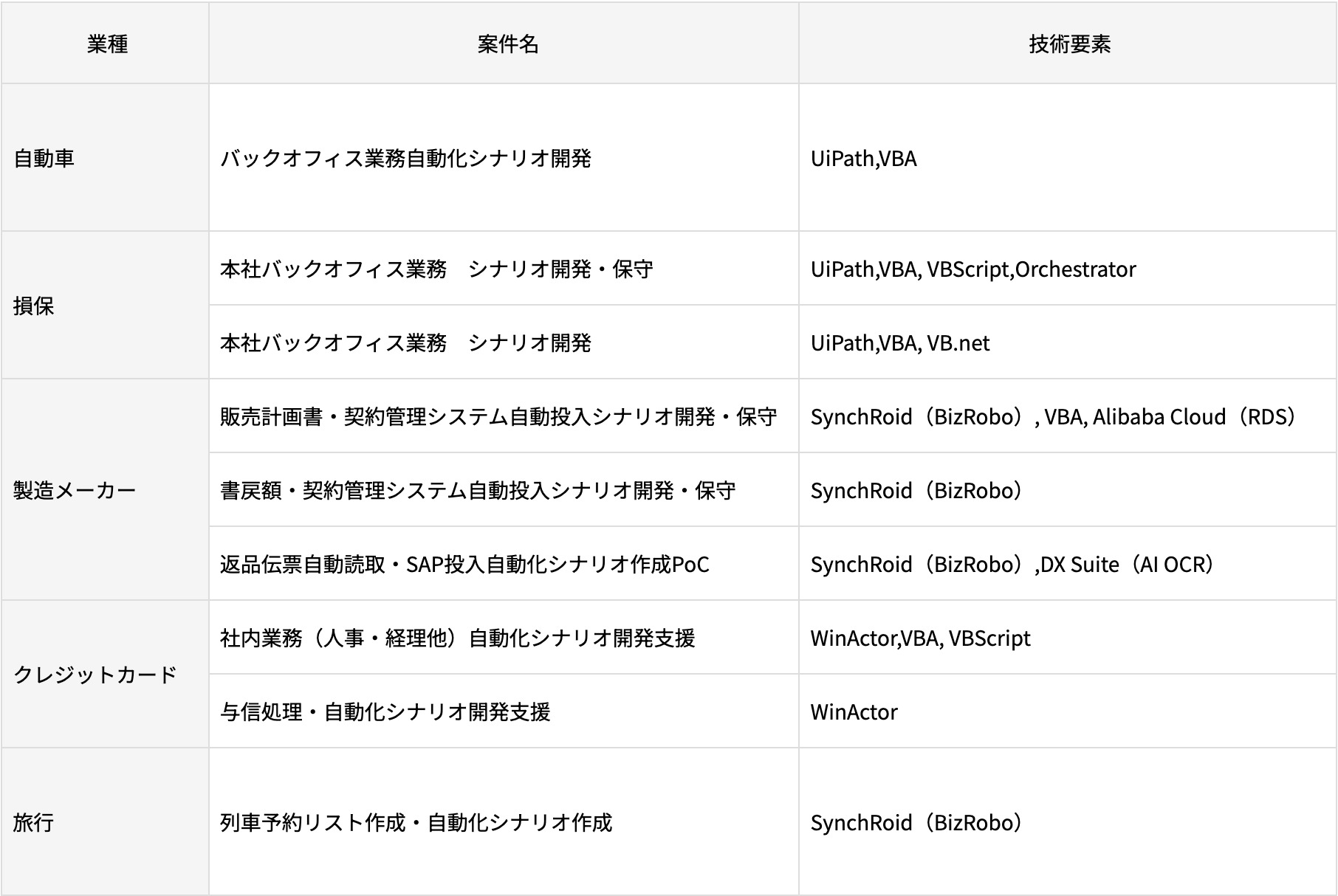Click the 販売計画書・契約管理システム project text
Viewport: 1338px width, 896px height.
click(498, 417)
